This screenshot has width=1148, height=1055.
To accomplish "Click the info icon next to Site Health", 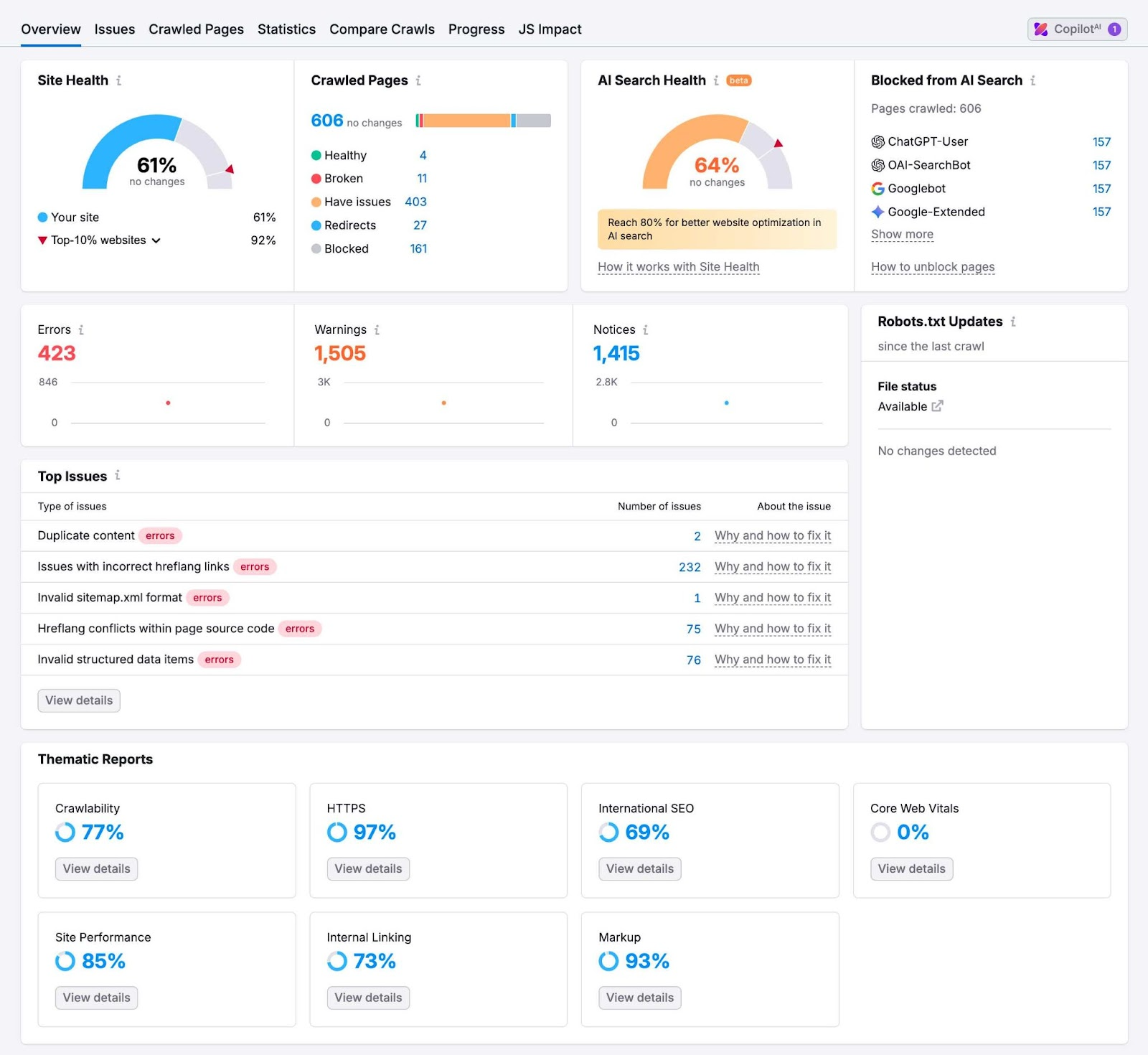I will click(x=118, y=80).
